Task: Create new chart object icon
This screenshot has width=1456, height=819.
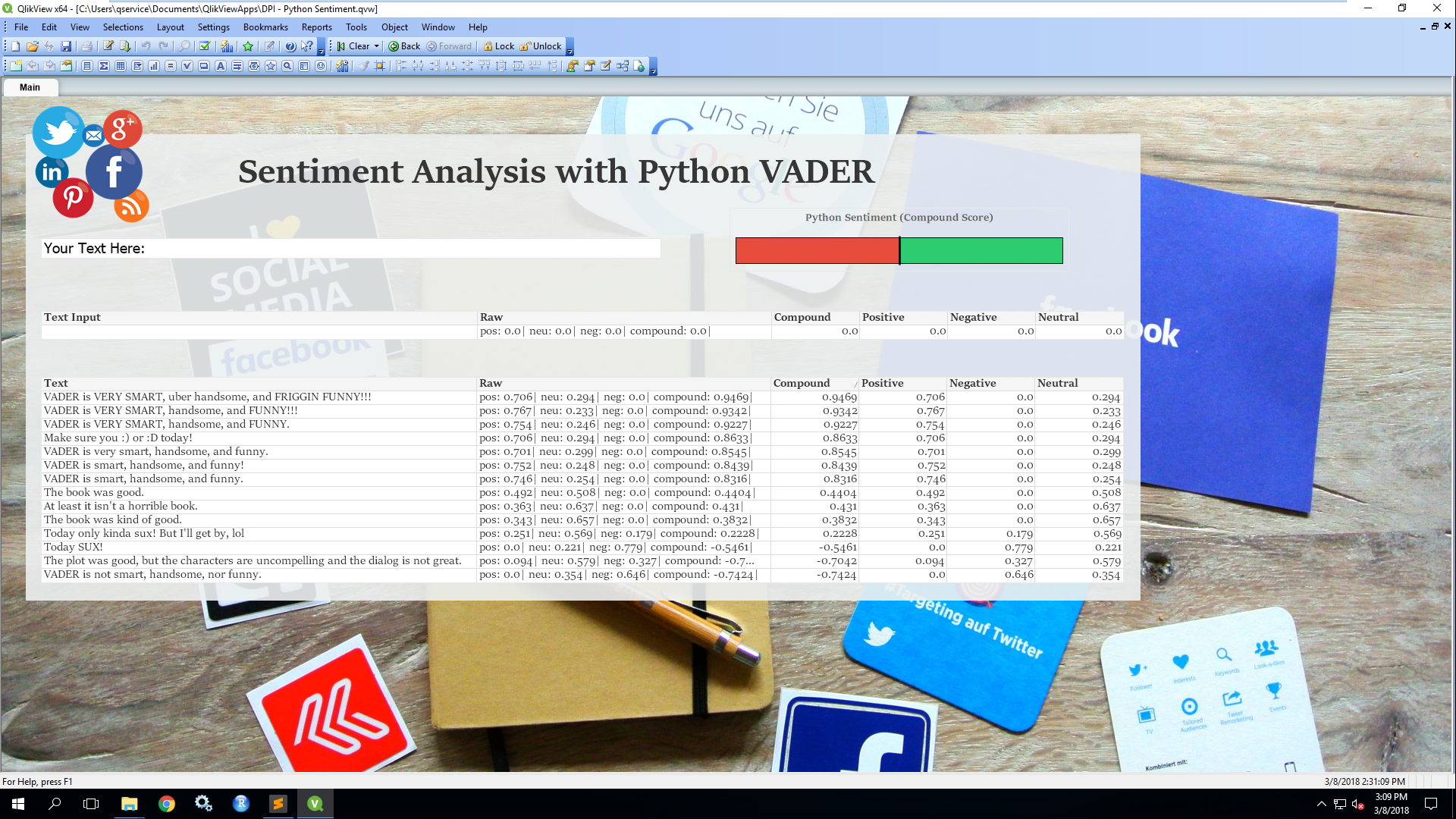Action: pos(154,66)
